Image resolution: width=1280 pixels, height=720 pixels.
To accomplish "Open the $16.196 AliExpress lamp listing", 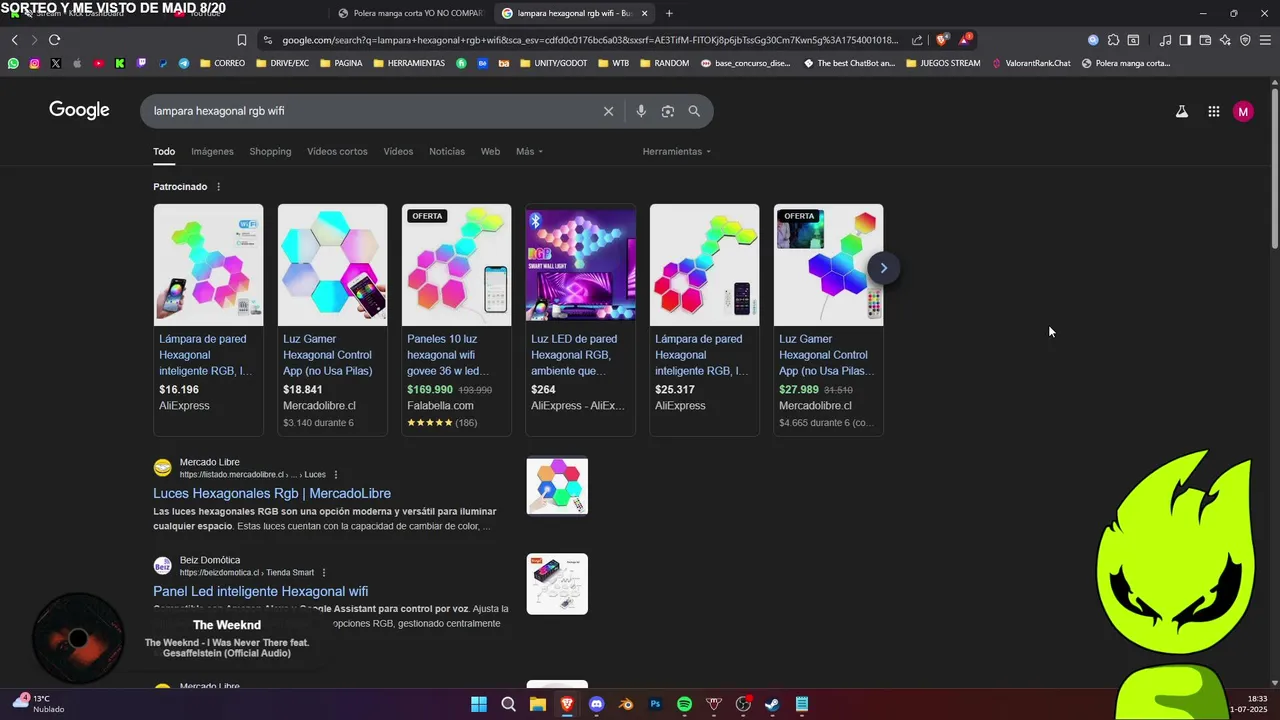I will (208, 320).
